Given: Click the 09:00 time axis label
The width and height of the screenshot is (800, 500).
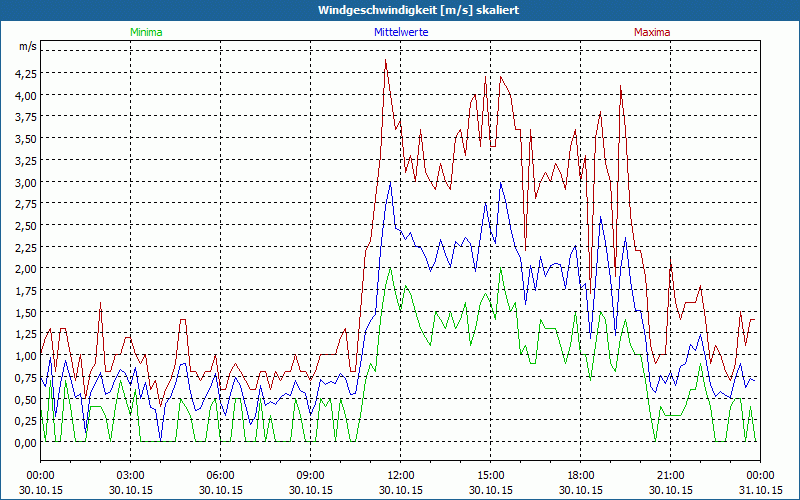Looking at the screenshot, I should [x=311, y=476].
